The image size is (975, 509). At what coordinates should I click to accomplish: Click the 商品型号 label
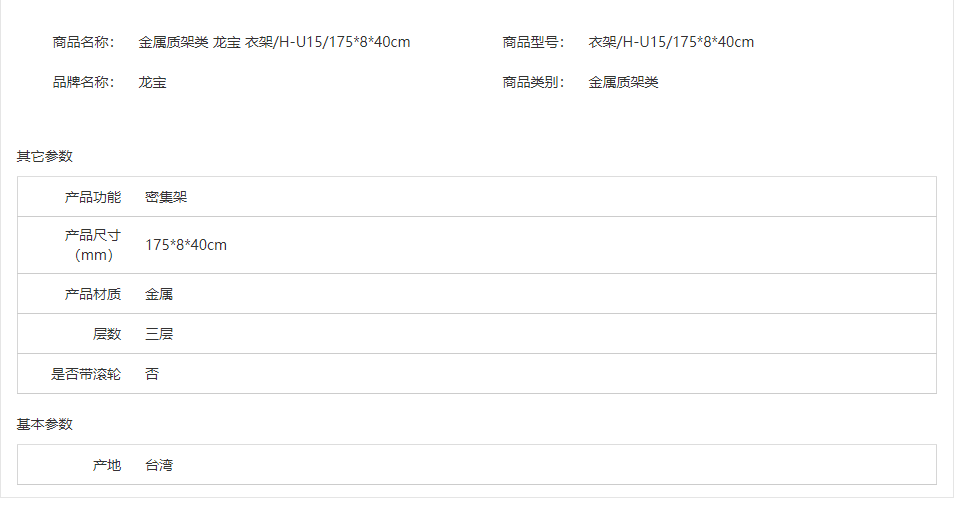533,42
